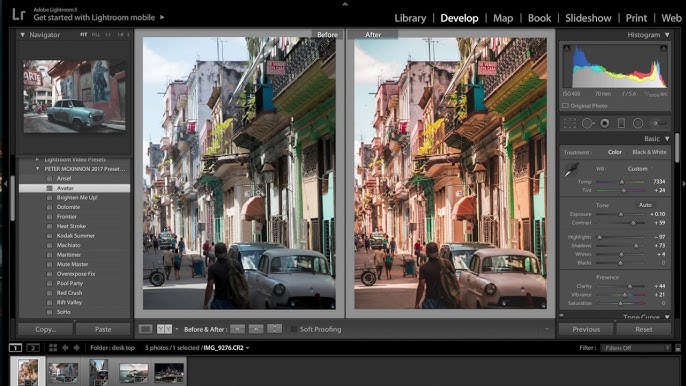
Task: Open the grid view icon in filmstrip bar
Action: pyautogui.click(x=53, y=347)
